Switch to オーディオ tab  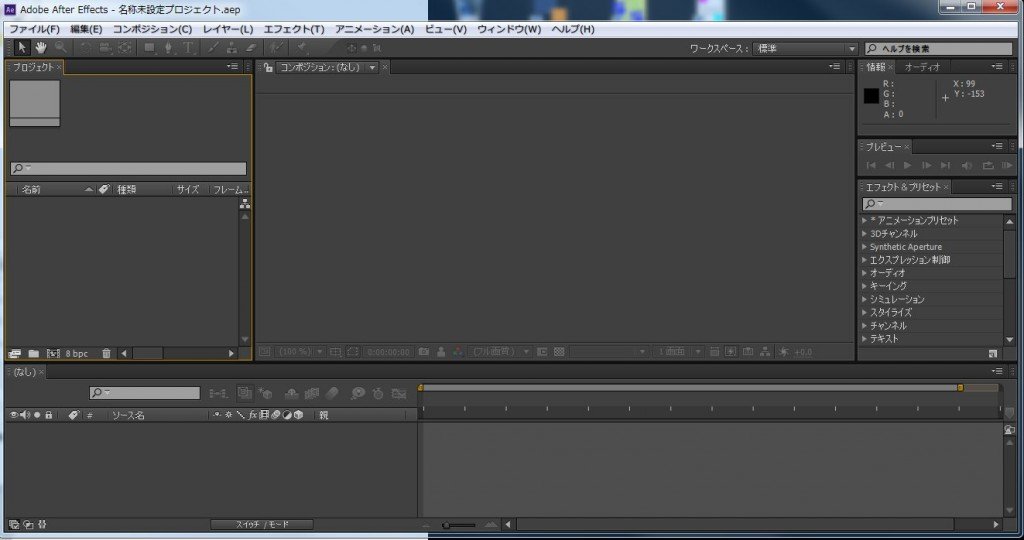click(922, 67)
